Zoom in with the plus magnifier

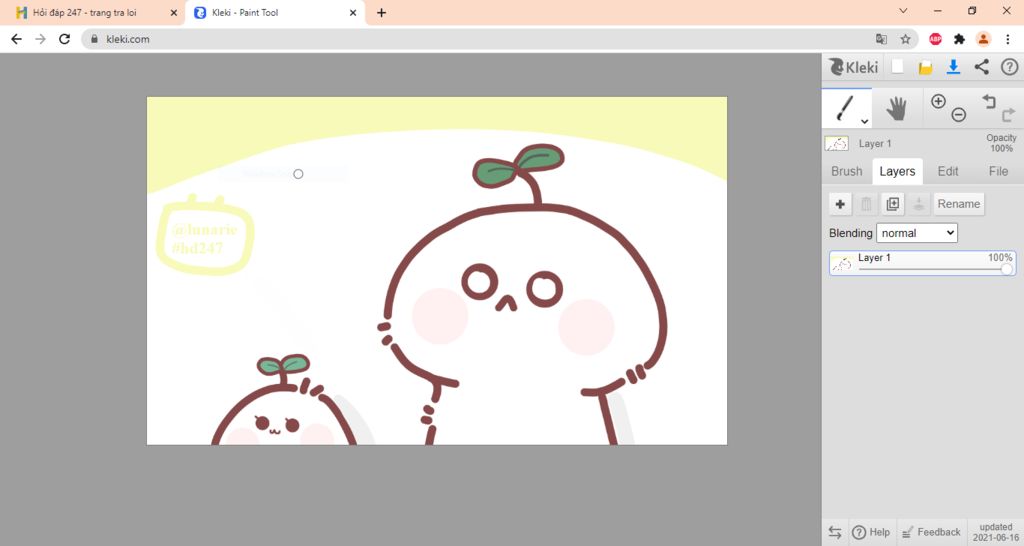938,101
